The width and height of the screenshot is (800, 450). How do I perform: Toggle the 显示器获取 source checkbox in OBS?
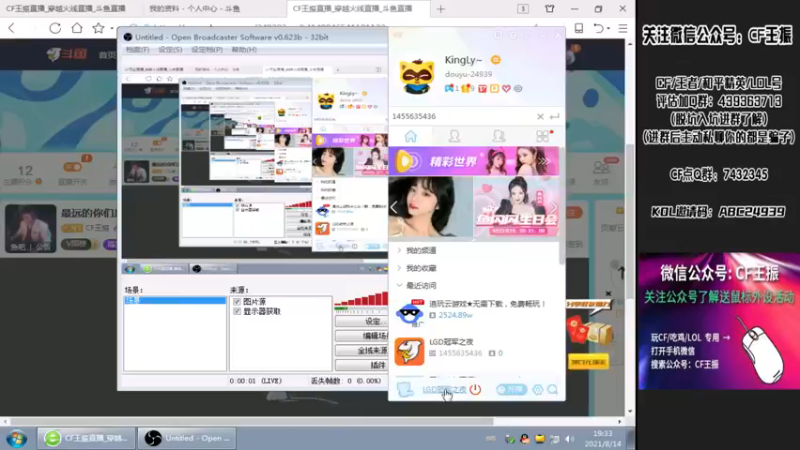pyautogui.click(x=237, y=311)
